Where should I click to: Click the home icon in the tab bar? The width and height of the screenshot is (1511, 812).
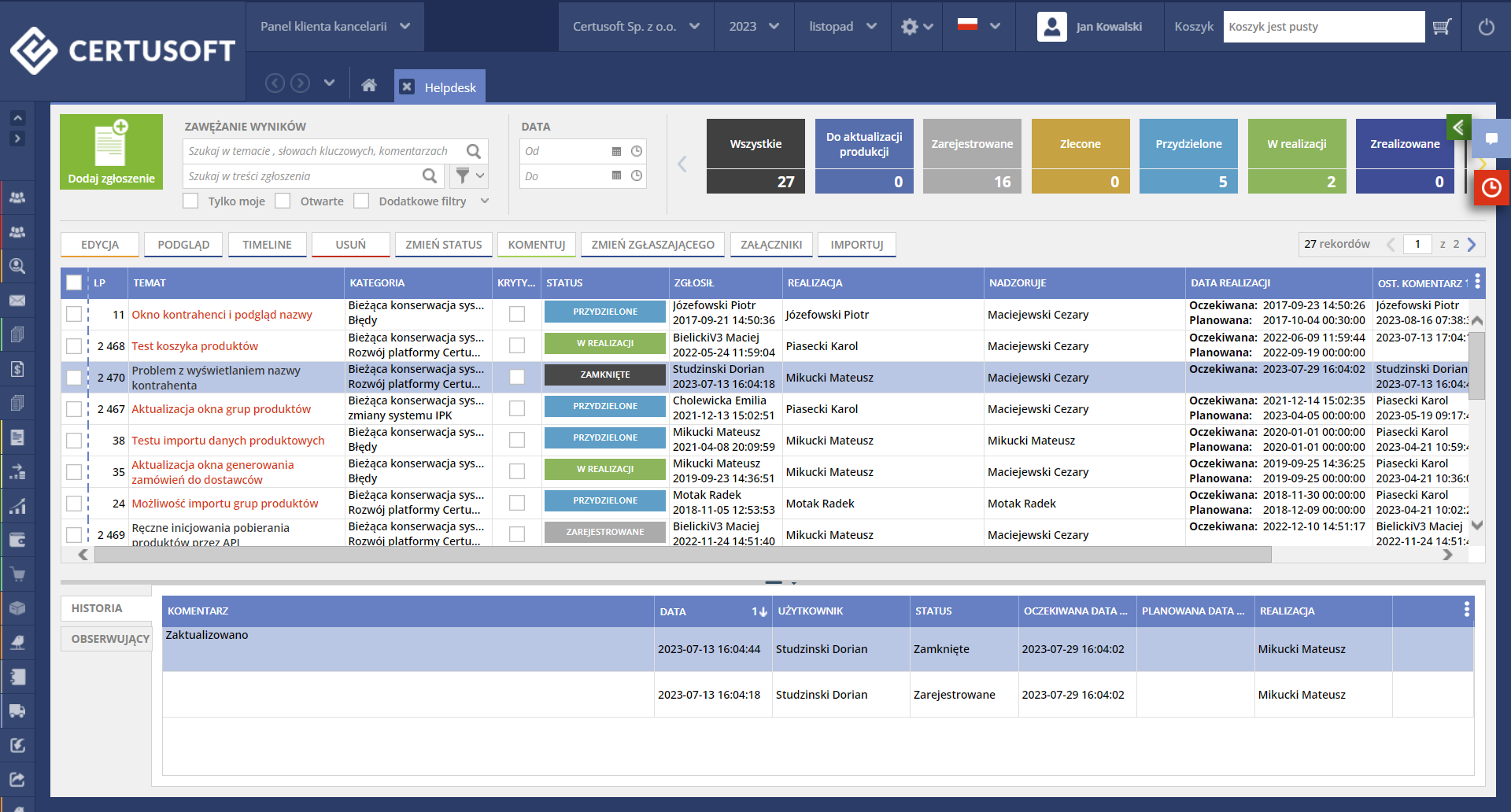[x=368, y=86]
